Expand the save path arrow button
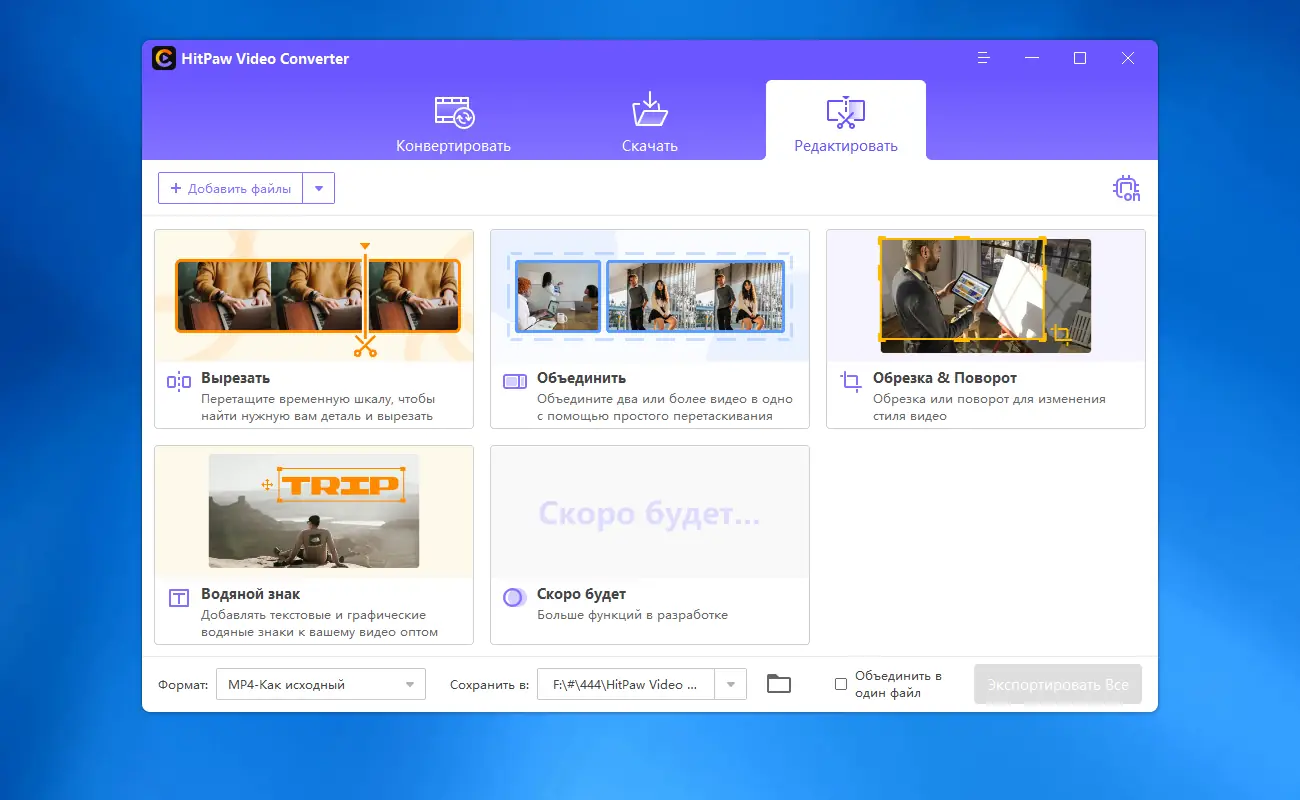Viewport: 1300px width, 800px height. tap(731, 684)
